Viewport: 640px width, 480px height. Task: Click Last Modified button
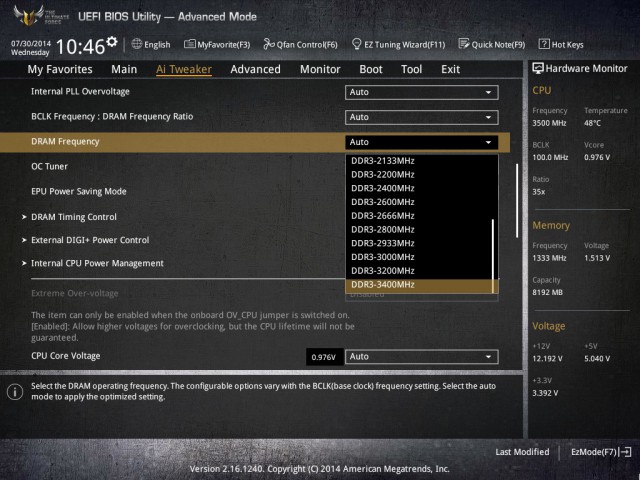pyautogui.click(x=522, y=452)
